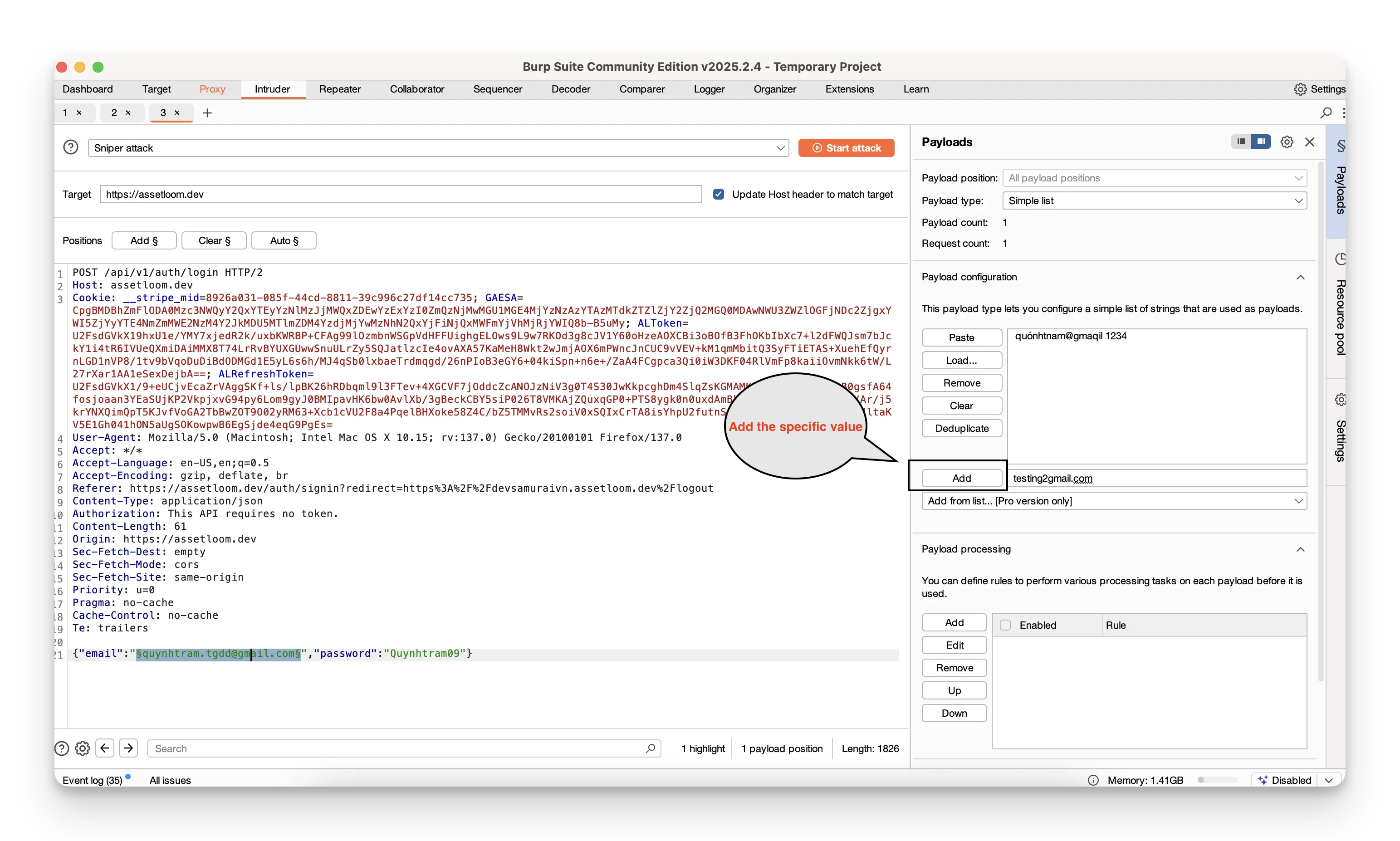Image resolution: width=1400 pixels, height=841 pixels.
Task: Add a new Intruder tab with plus icon
Action: [x=207, y=113]
